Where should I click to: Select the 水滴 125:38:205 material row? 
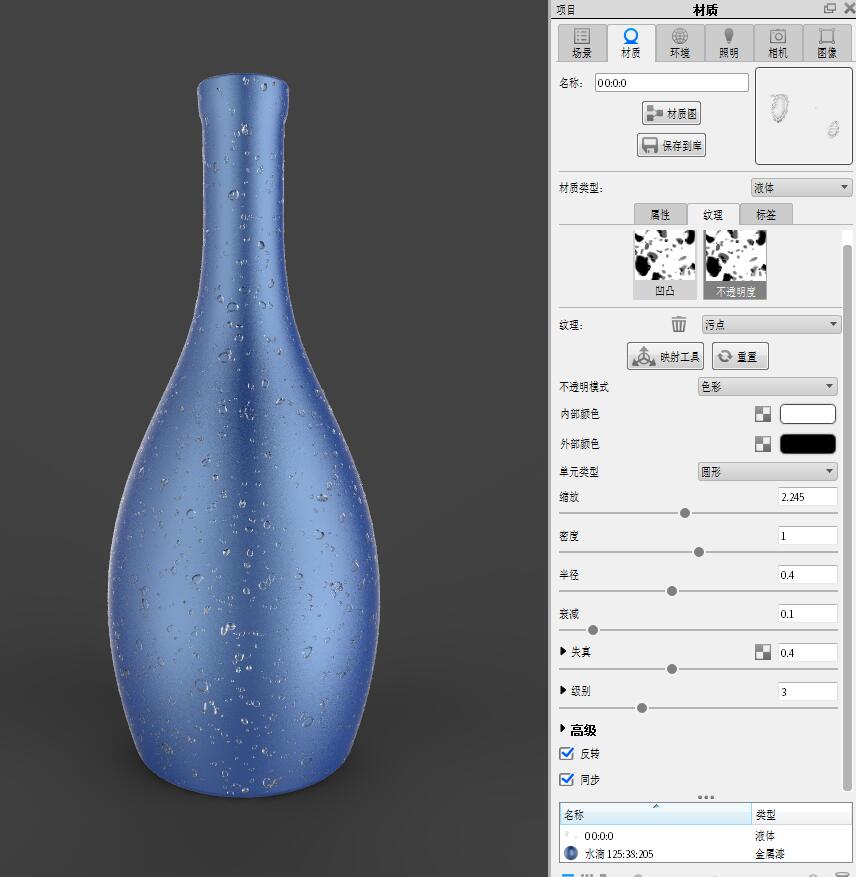click(706, 854)
